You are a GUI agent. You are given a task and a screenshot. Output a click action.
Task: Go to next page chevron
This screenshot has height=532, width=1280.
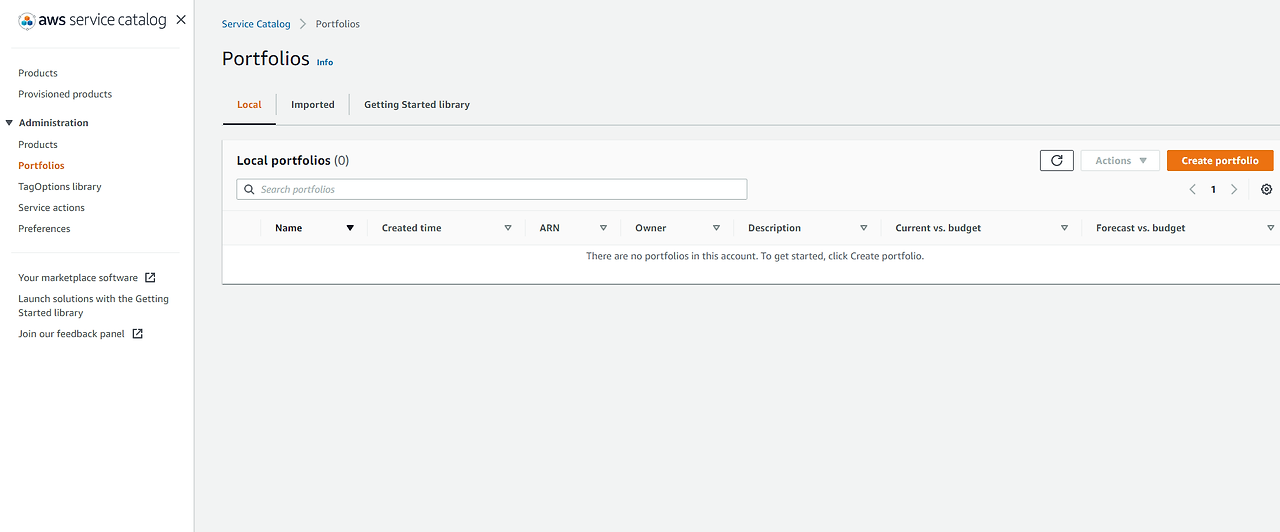(1234, 189)
